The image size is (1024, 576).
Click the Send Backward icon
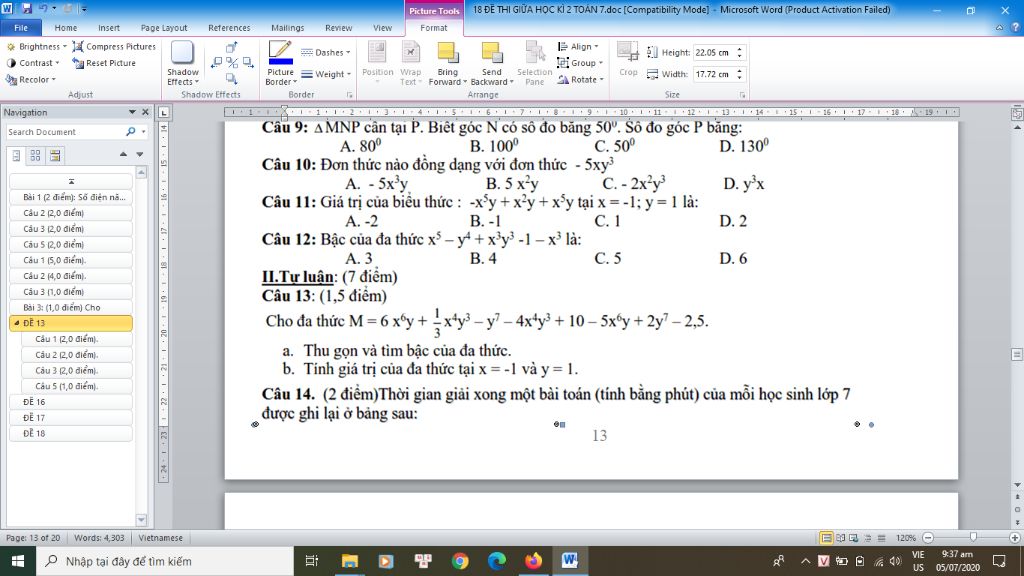492,52
